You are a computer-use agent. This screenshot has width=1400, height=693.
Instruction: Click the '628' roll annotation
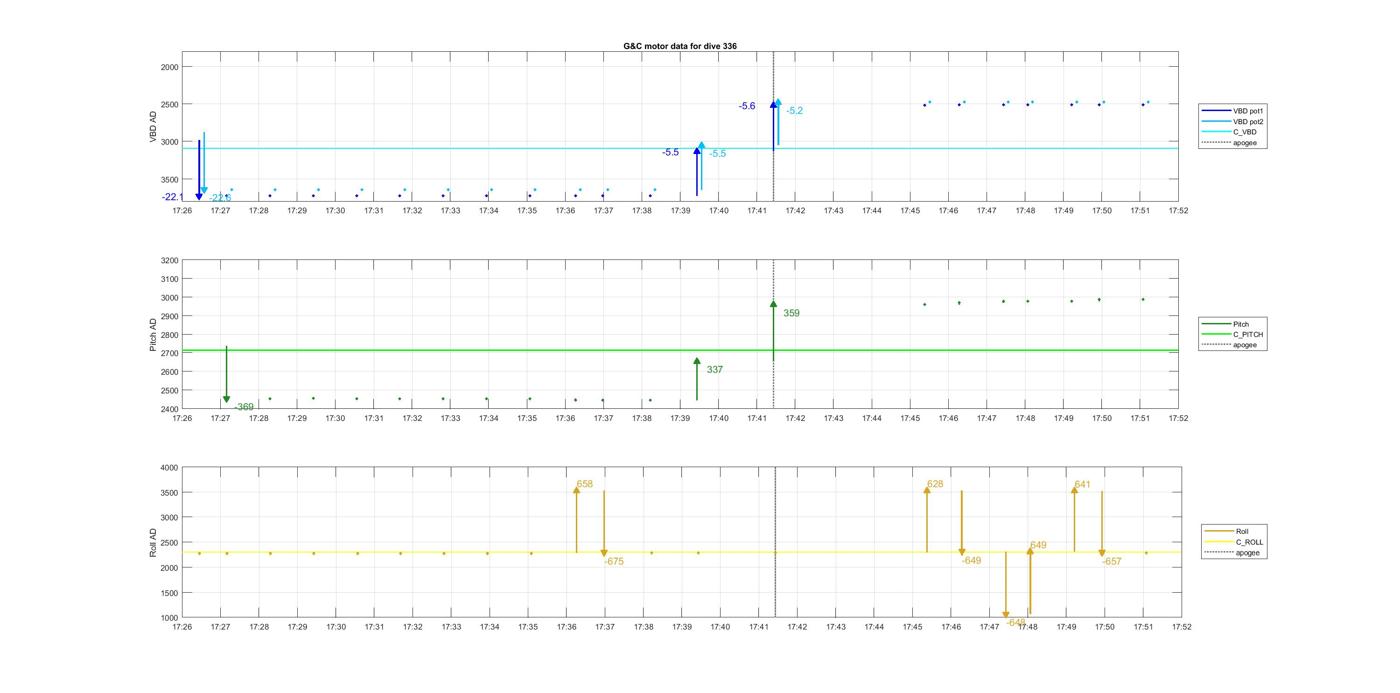935,484
